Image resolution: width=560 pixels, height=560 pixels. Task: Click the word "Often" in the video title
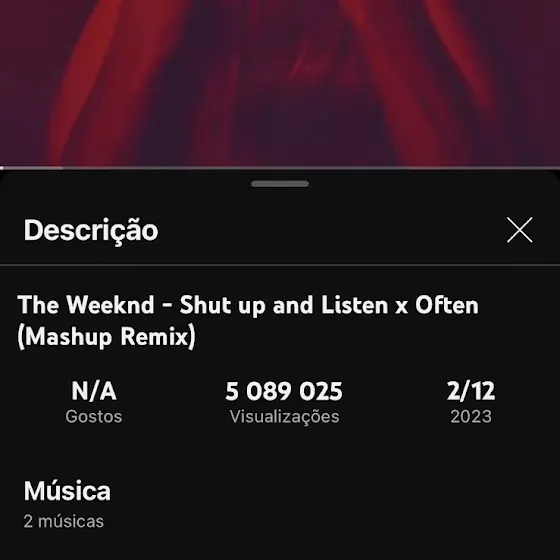coord(447,305)
